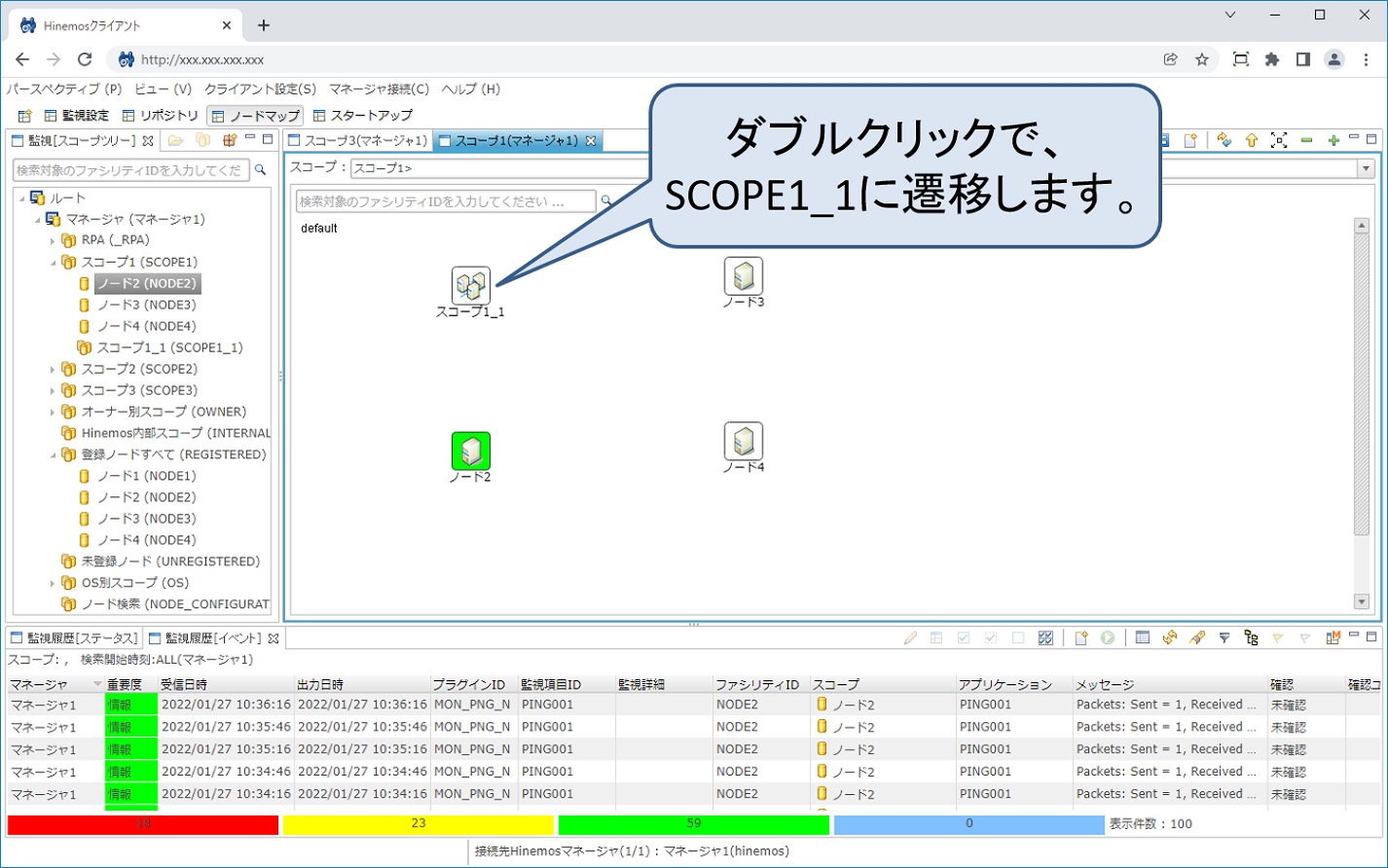The width and height of the screenshot is (1388, 868).
Task: Open the 監視設定 perspective
Action: tap(77, 116)
